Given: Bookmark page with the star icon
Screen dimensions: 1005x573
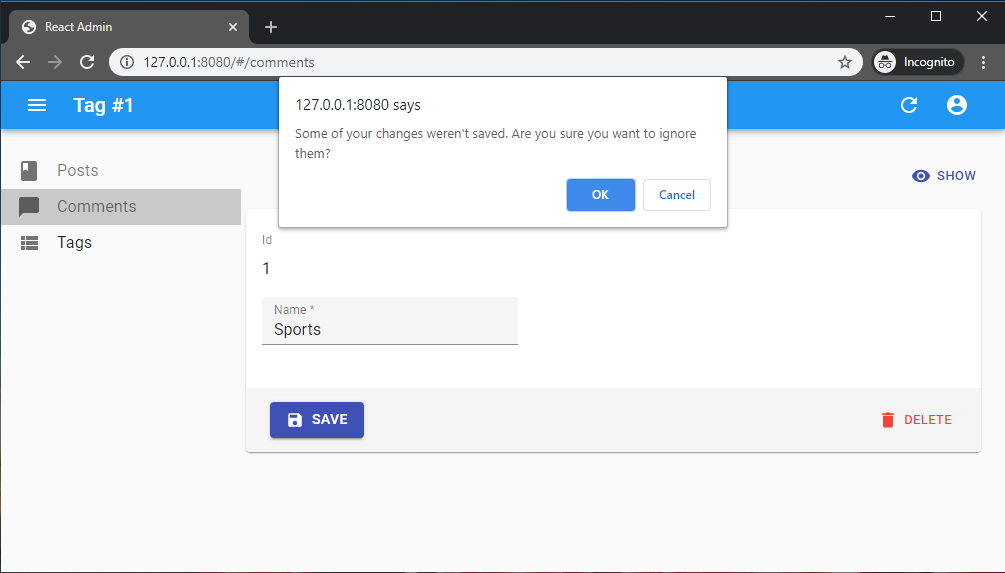Looking at the screenshot, I should (845, 62).
